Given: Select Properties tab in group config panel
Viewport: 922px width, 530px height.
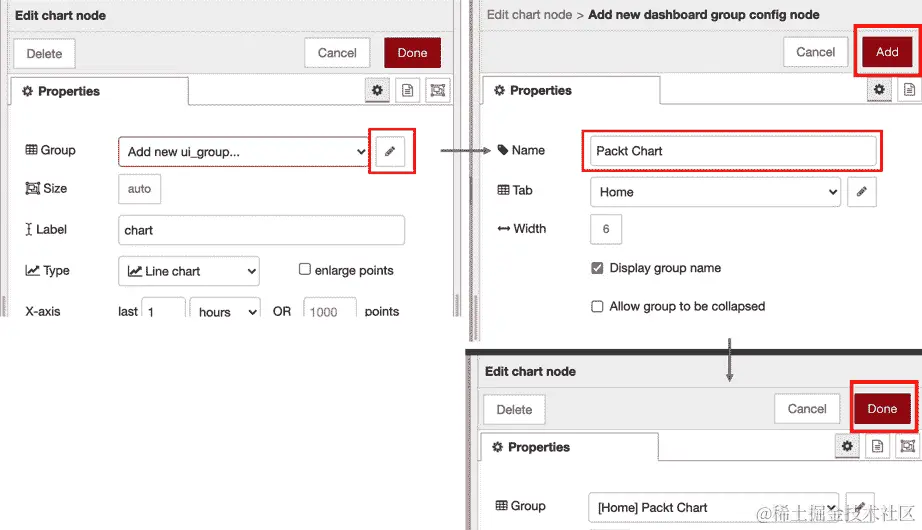Looking at the screenshot, I should (570, 91).
